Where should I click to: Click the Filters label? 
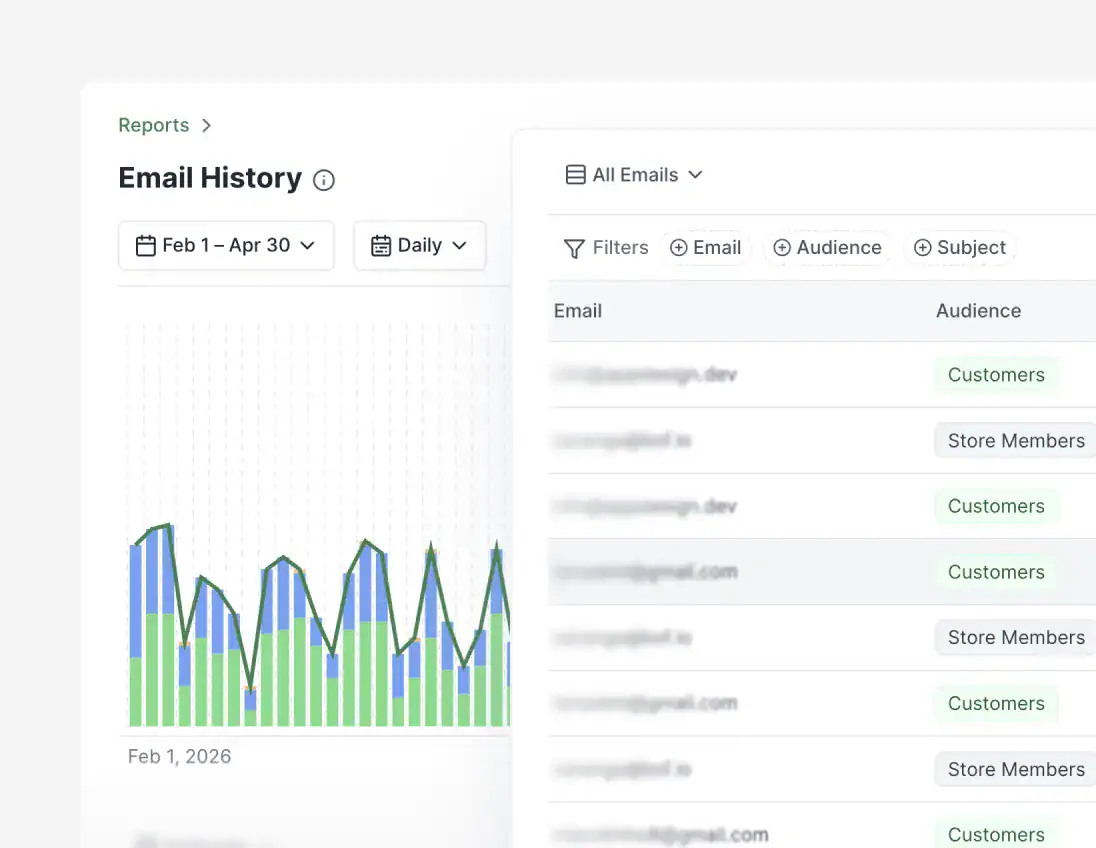tap(620, 247)
